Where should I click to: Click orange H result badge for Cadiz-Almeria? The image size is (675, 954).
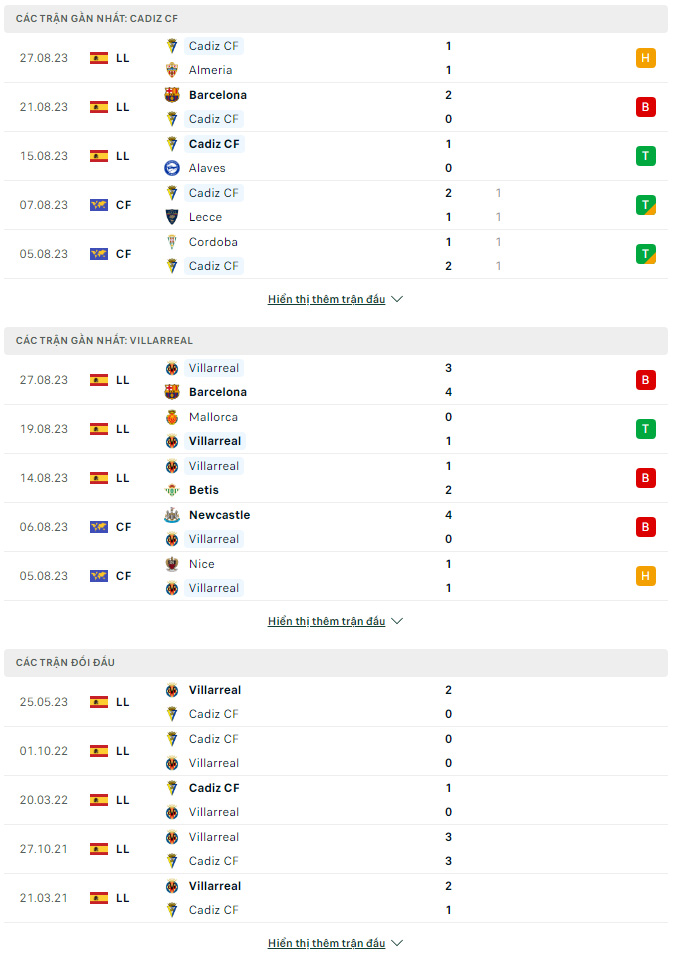(645, 58)
